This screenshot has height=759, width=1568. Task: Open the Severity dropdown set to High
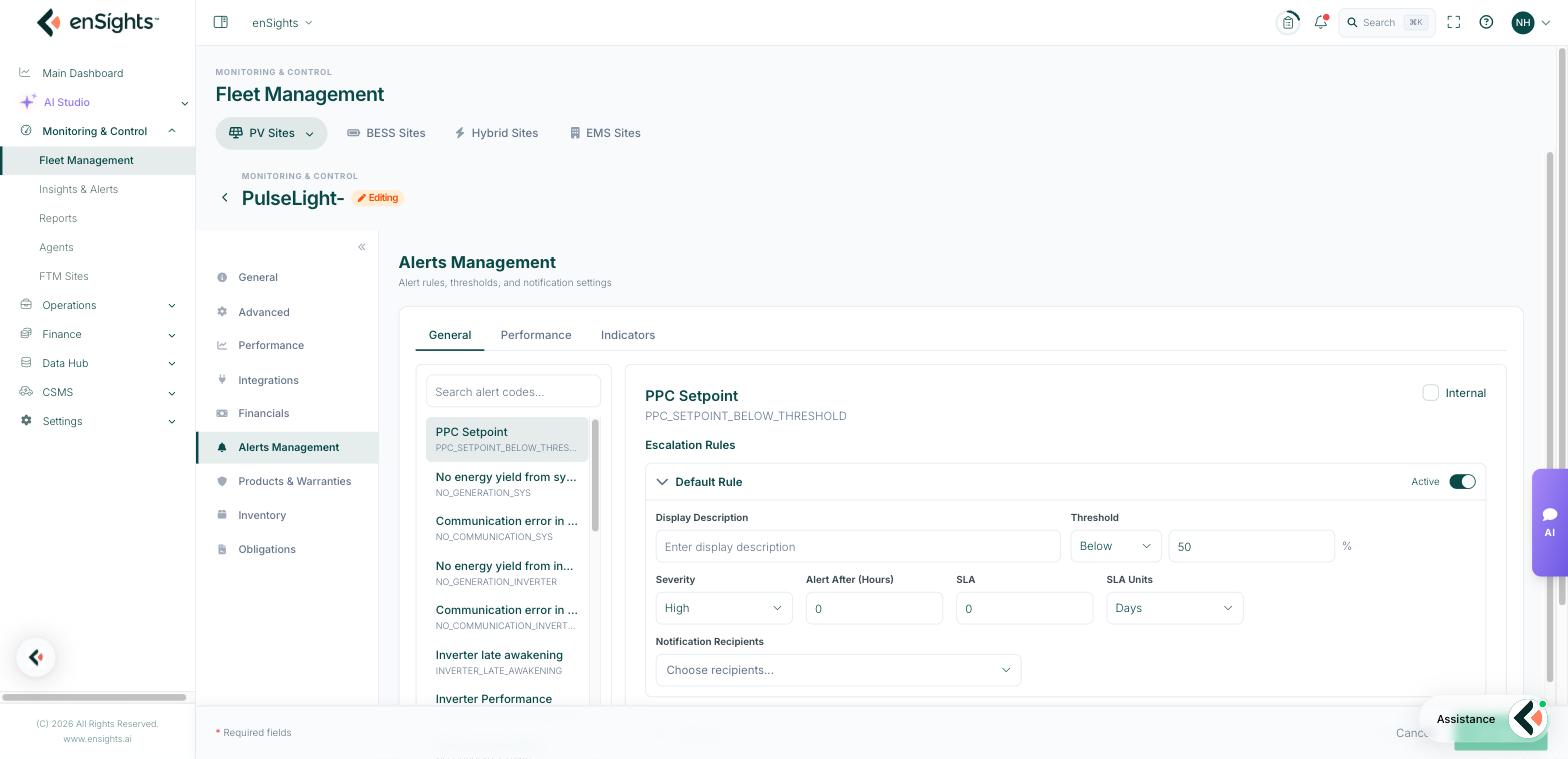(x=724, y=608)
